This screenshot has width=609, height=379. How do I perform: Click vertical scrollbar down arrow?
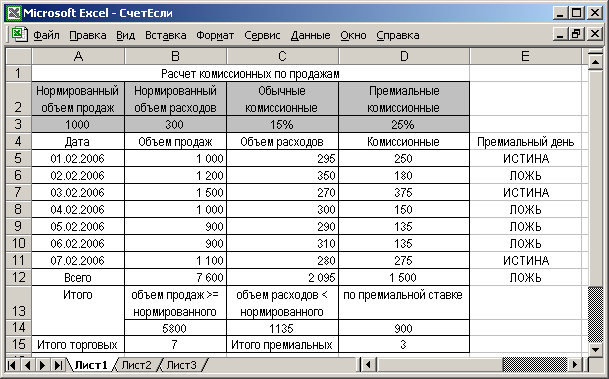pos(595,349)
